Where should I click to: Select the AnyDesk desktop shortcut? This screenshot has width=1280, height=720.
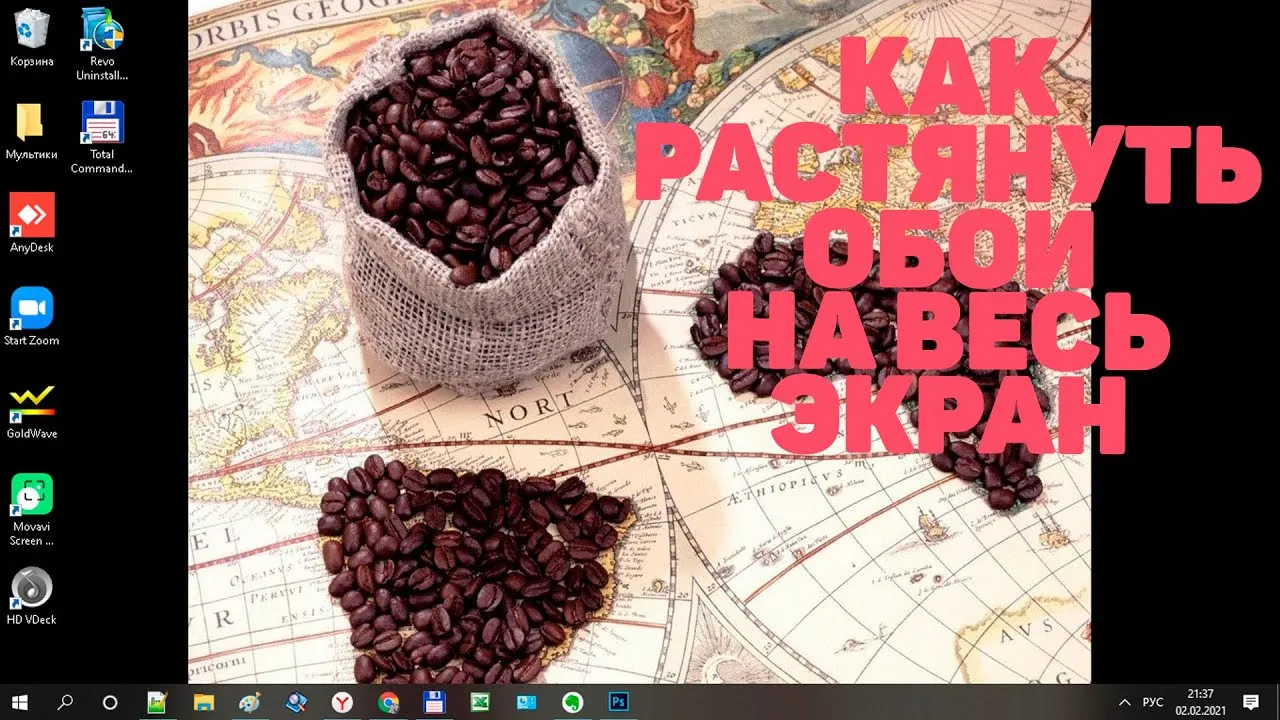pyautogui.click(x=32, y=224)
